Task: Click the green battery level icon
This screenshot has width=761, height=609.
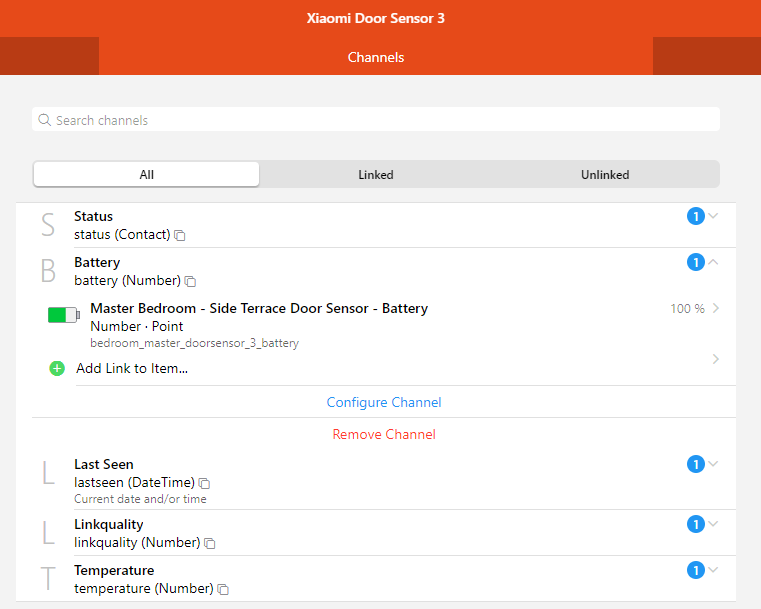Action: tap(63, 316)
